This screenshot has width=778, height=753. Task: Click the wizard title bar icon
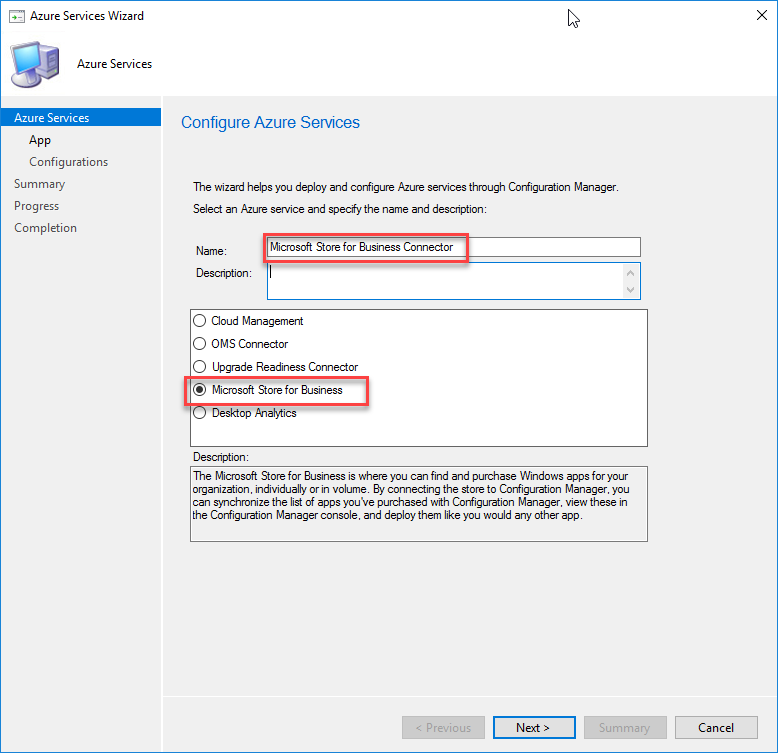point(16,16)
